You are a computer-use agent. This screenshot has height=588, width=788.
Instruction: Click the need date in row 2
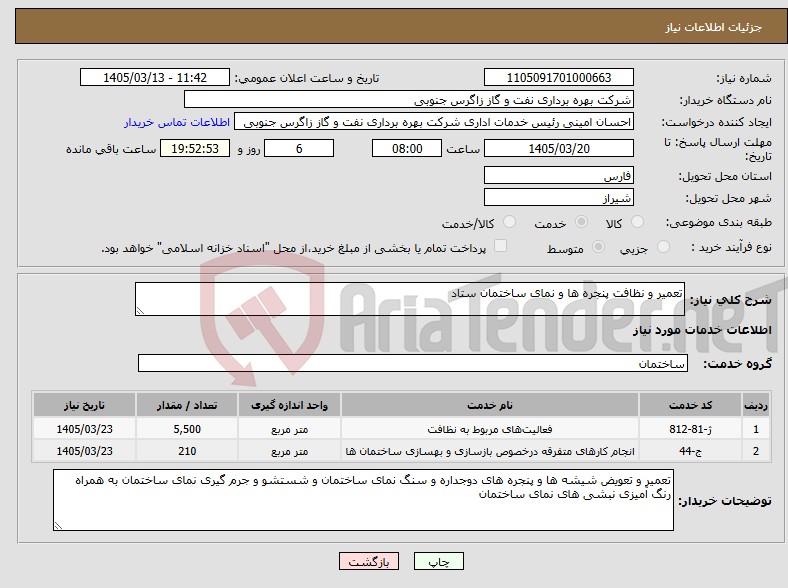[84, 451]
